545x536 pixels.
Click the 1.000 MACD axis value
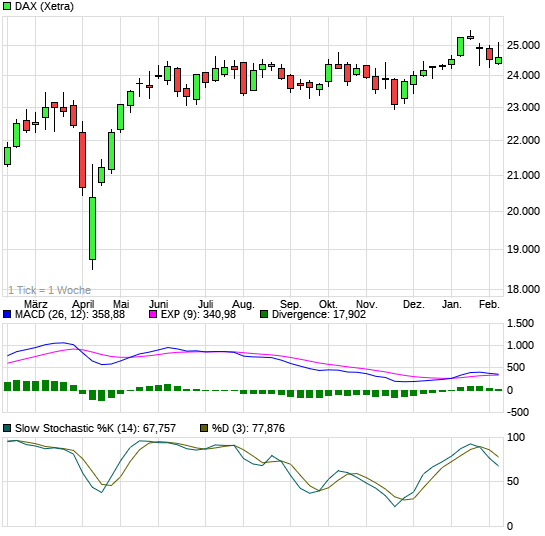(x=520, y=346)
